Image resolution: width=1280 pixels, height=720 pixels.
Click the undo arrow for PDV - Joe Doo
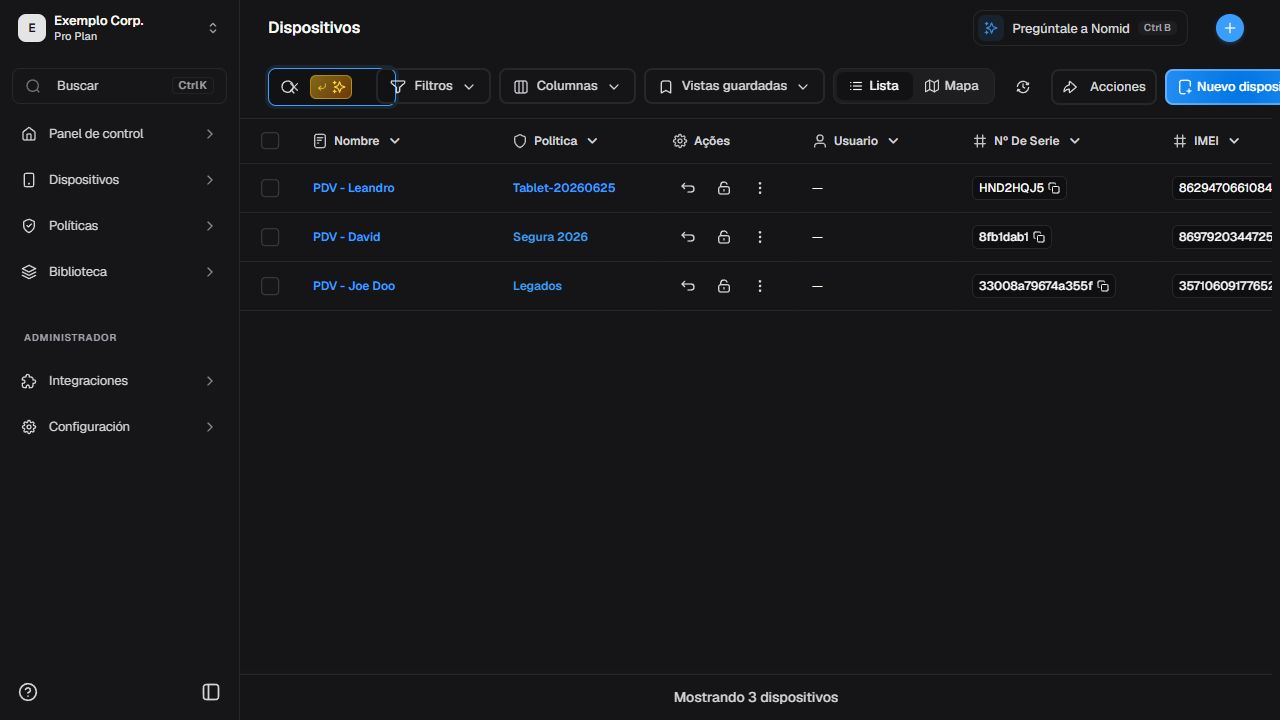(x=688, y=286)
